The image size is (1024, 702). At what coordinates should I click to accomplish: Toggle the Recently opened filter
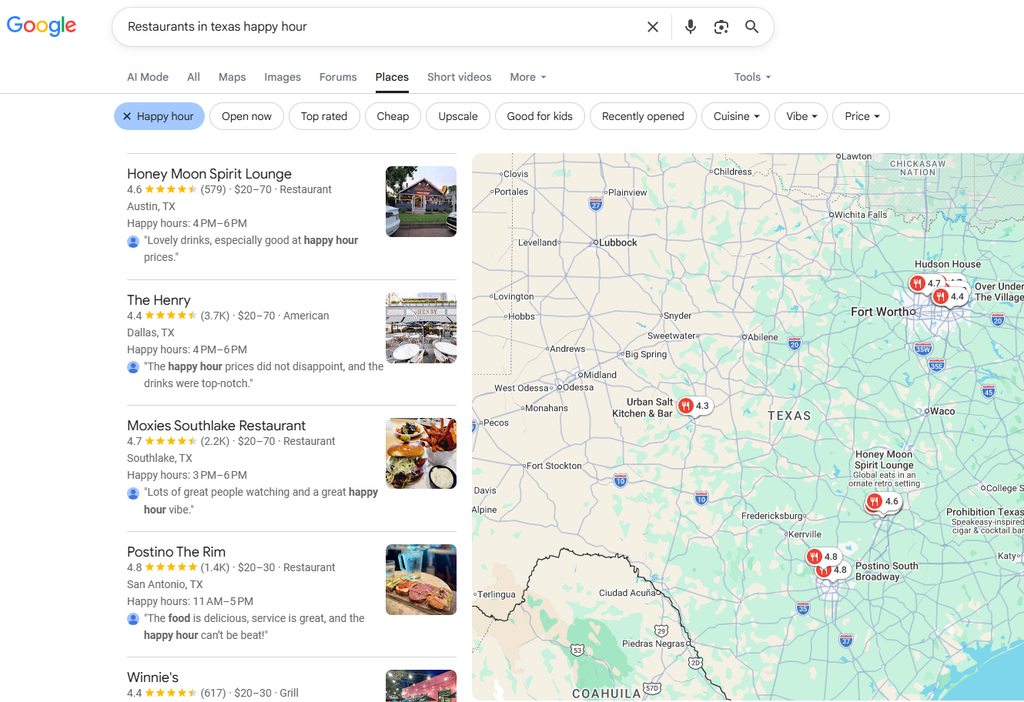pos(643,116)
